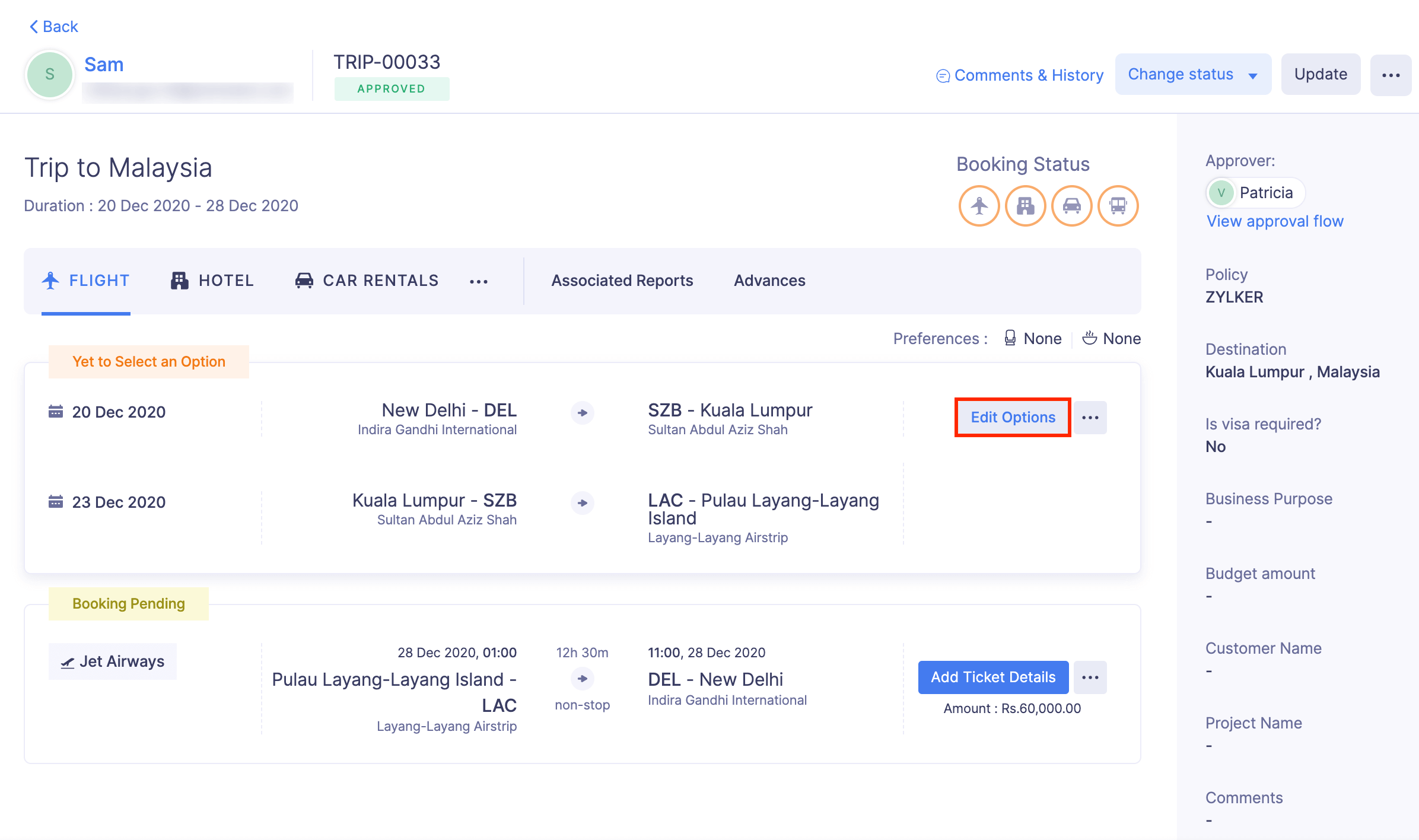The width and height of the screenshot is (1419, 840).
Task: Click the meal preference icon
Action: pos(1089,338)
